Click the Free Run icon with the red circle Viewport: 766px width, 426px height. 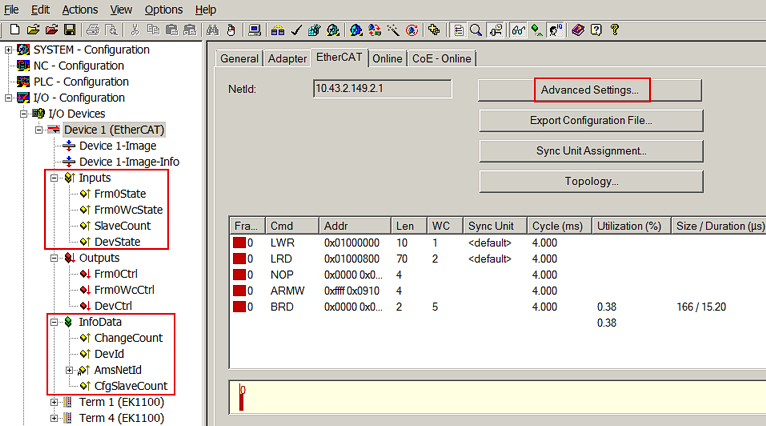(x=412, y=30)
